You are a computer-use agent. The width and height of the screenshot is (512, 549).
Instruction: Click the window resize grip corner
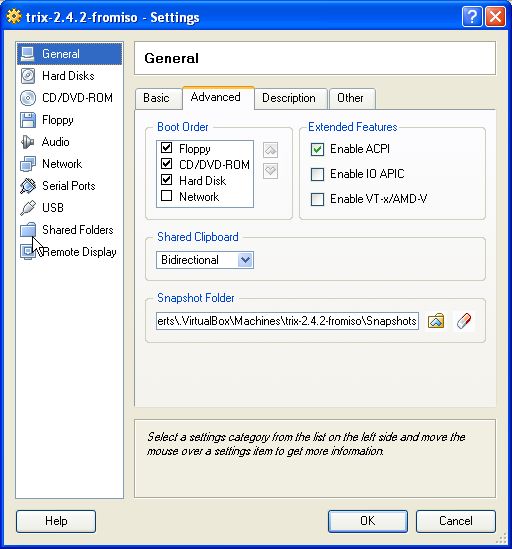501,539
